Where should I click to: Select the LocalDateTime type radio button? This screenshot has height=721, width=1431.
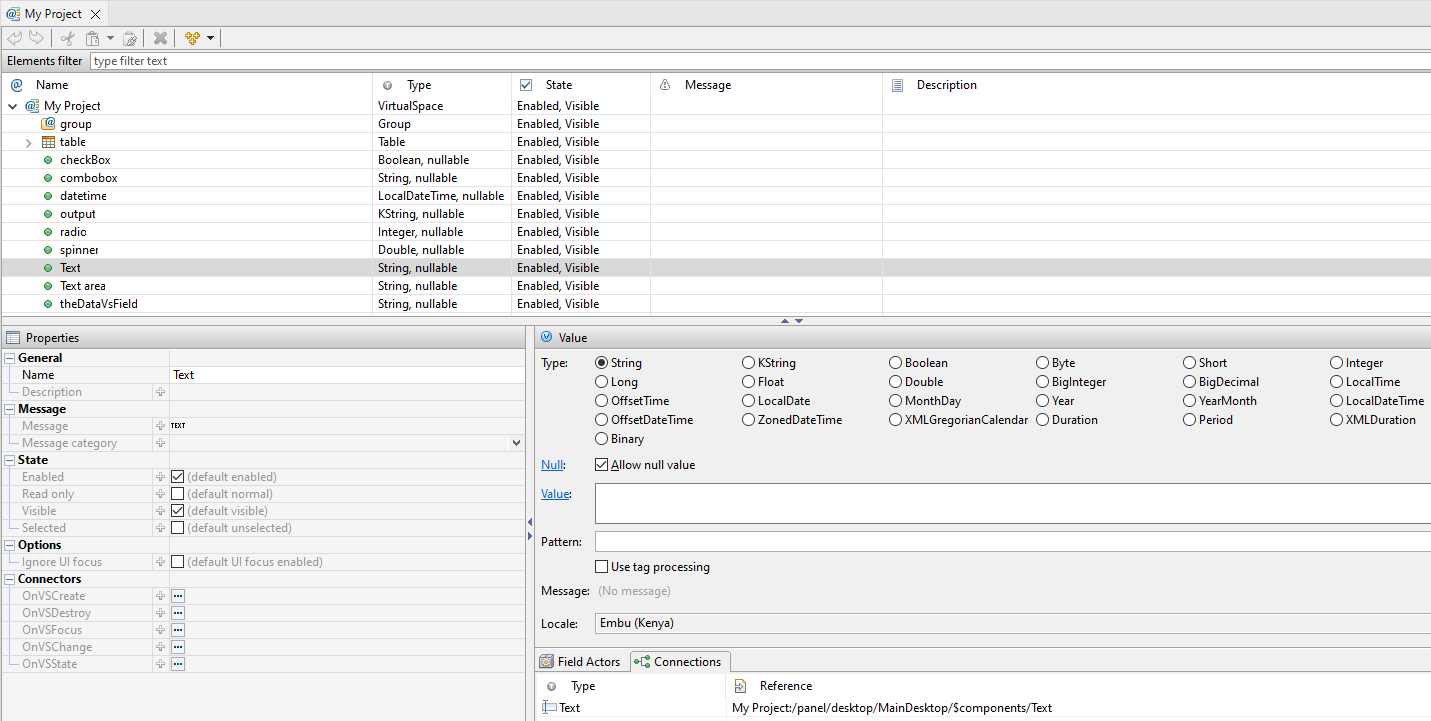(1337, 401)
